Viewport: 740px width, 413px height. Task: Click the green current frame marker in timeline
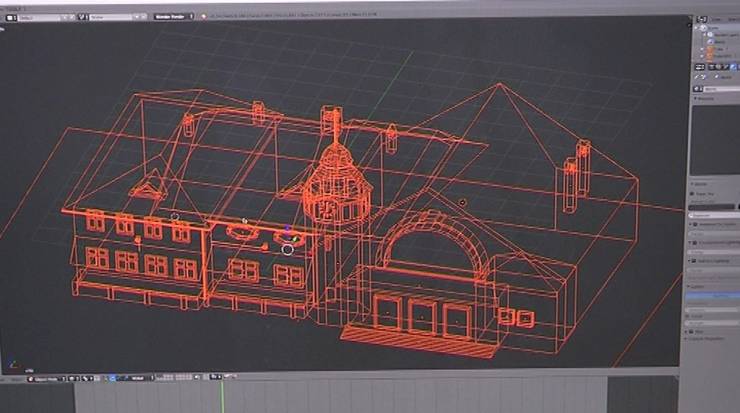pyautogui.click(x=222, y=395)
